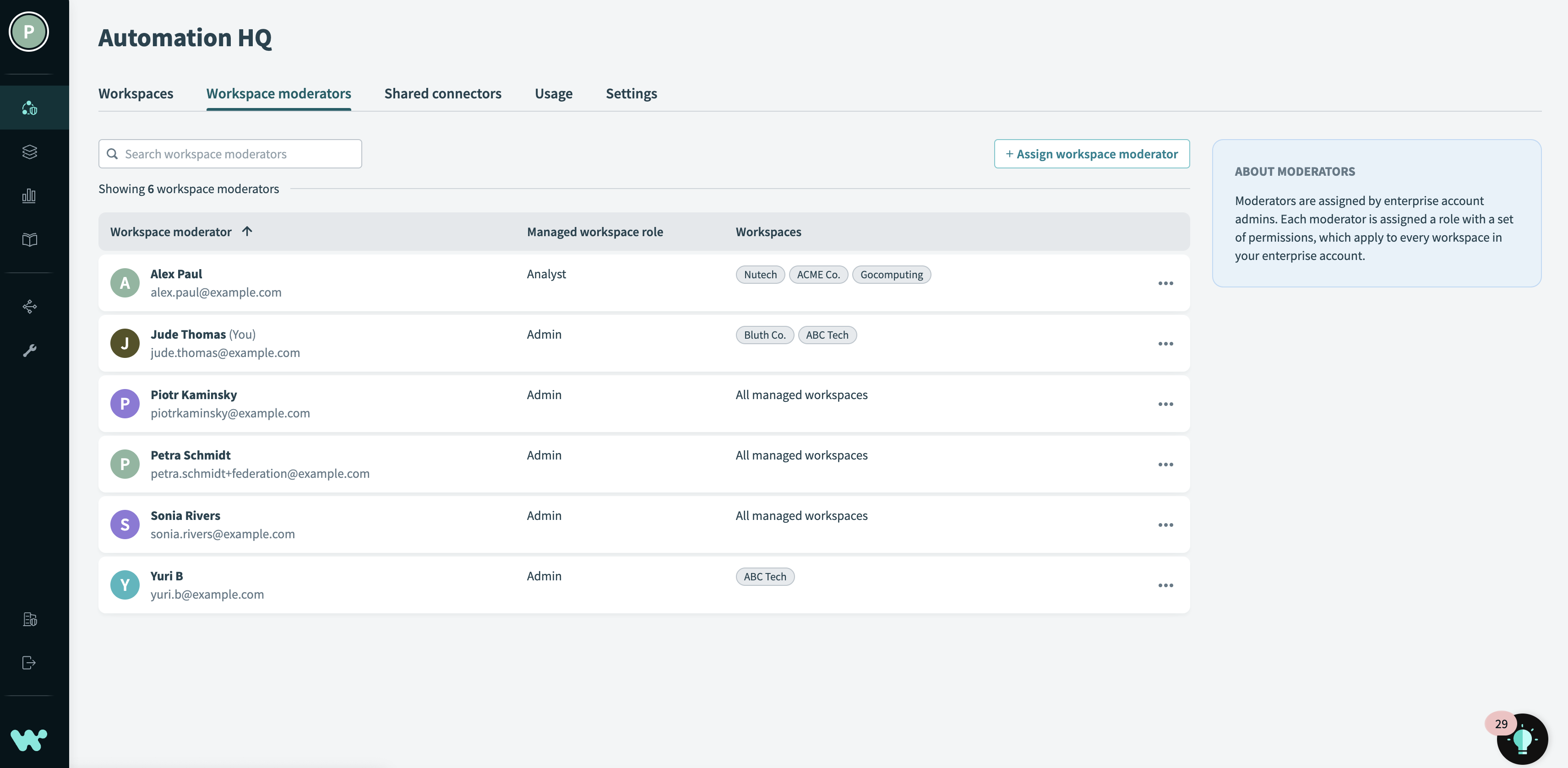Click the Settings tab
This screenshot has width=1568, height=768.
click(x=631, y=92)
